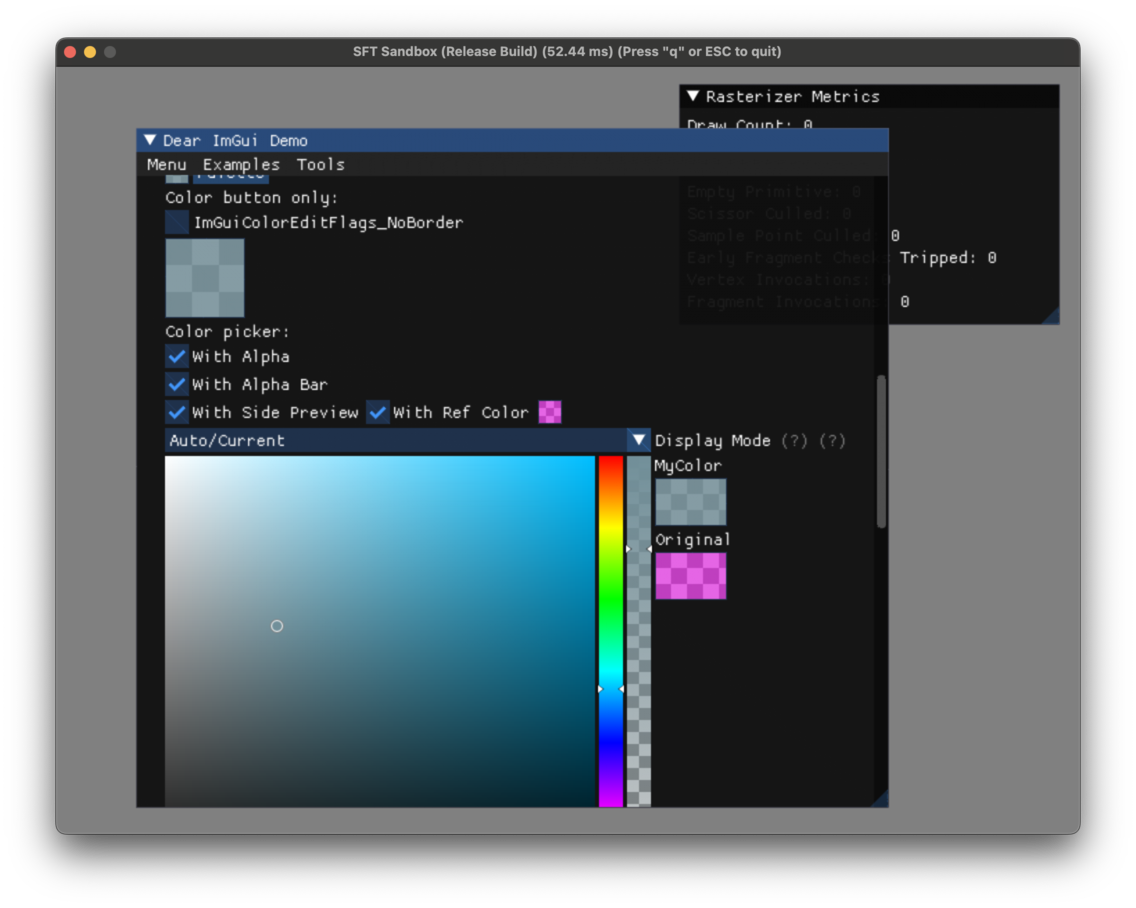This screenshot has width=1136, height=908.
Task: Click the rainbow hue bar
Action: [611, 631]
